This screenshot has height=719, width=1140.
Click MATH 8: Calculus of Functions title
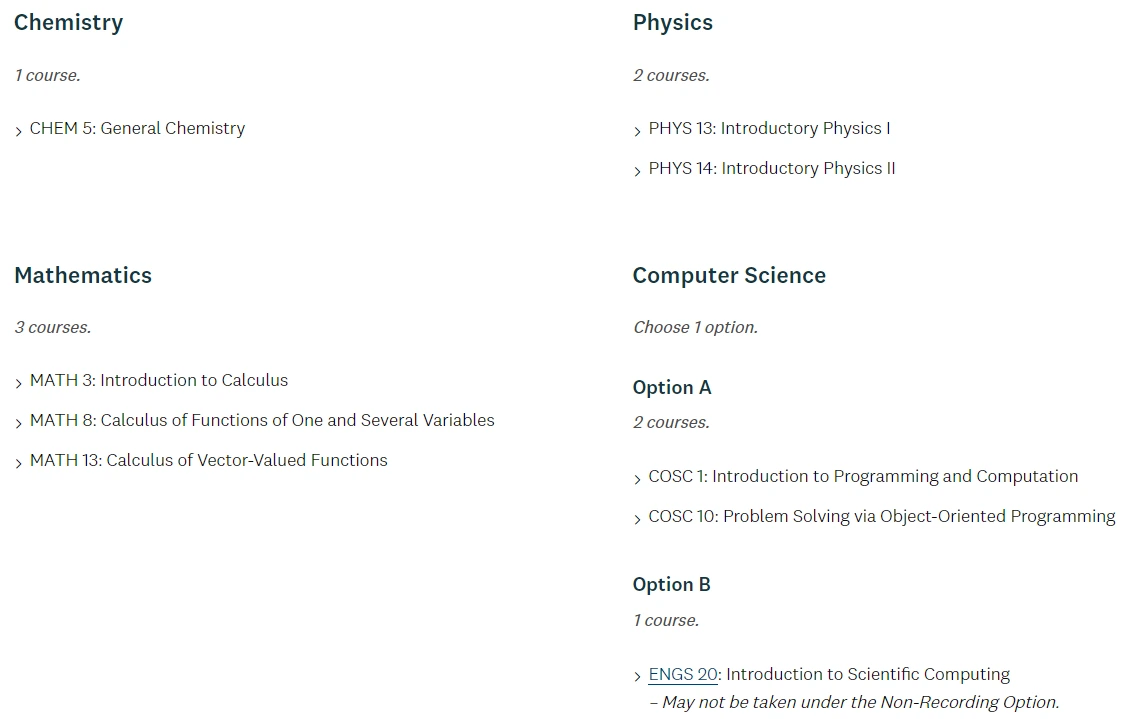pos(262,420)
